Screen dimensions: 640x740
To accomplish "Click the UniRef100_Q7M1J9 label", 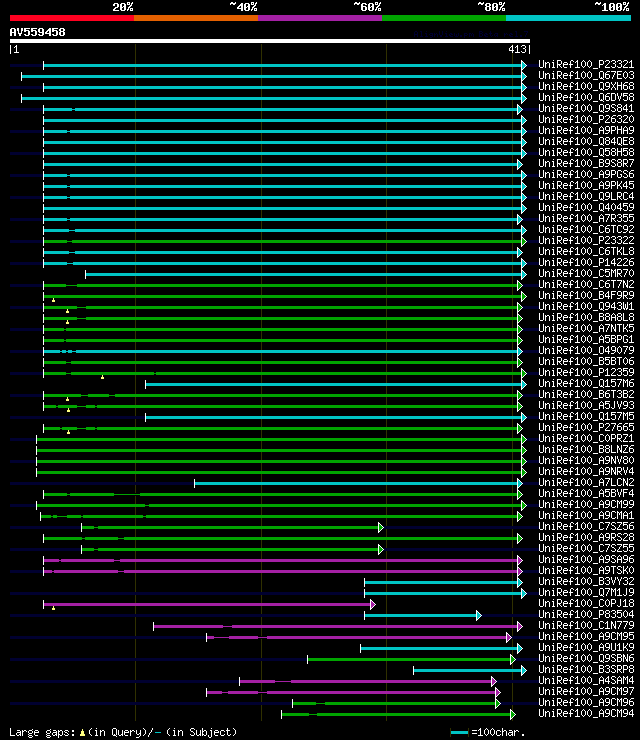I will [x=586, y=592].
